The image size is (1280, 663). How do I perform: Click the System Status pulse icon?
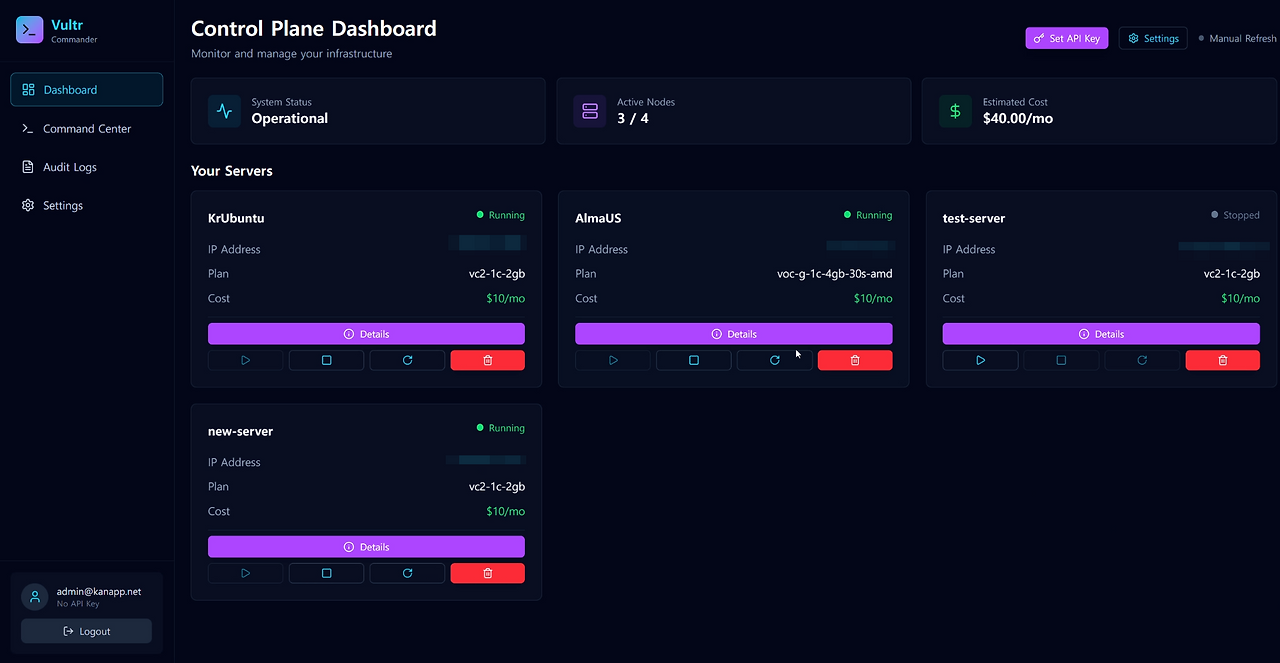click(224, 111)
